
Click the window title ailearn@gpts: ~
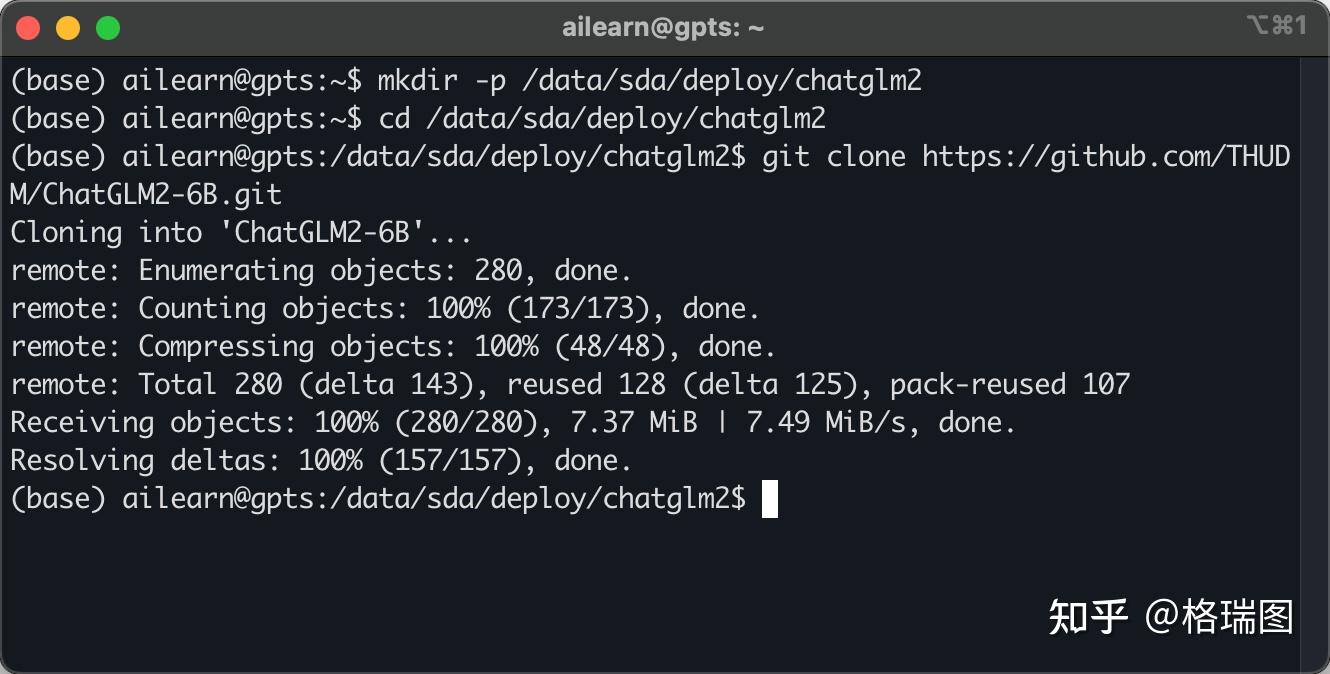point(663,28)
